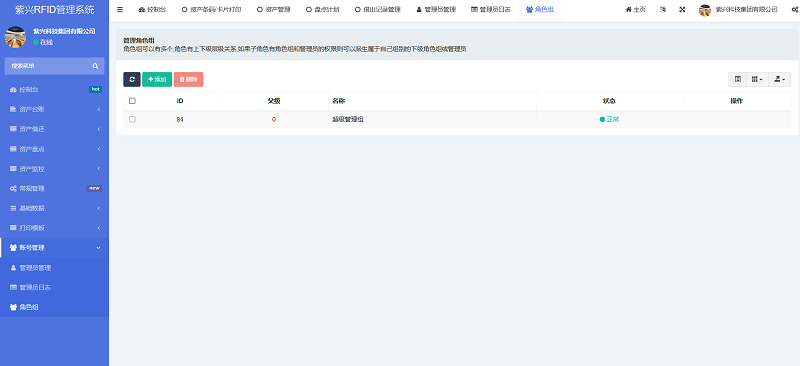Screen dimensions: 800x366
Task: Click the refresh table icon button
Action: (x=132, y=79)
